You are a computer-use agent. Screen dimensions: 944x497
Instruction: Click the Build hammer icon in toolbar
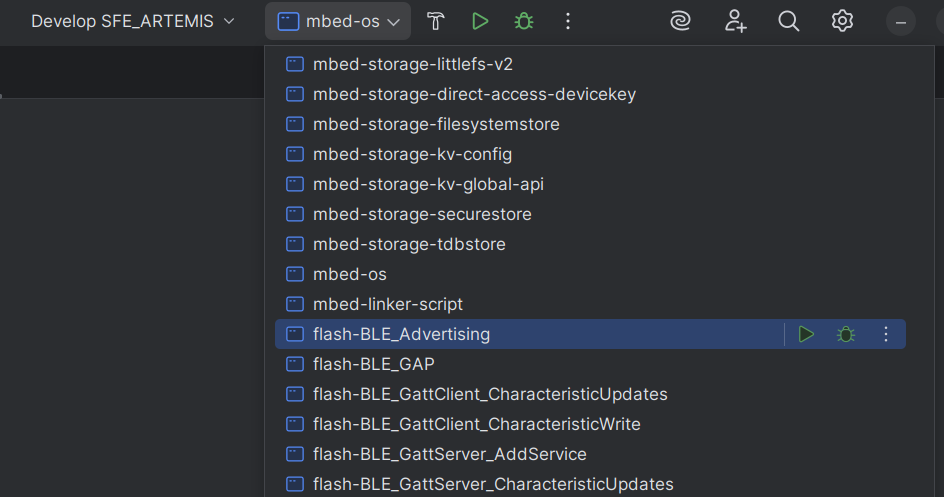coord(435,22)
